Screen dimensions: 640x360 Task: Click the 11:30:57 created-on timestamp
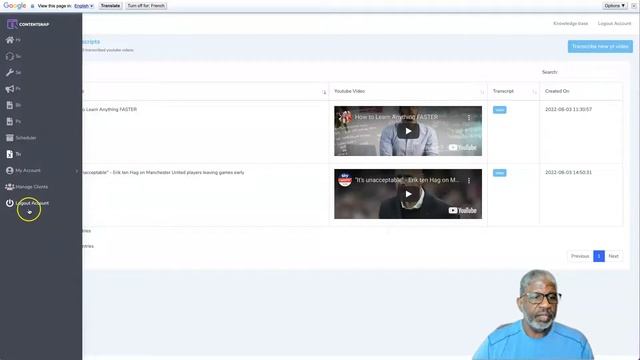click(568, 109)
